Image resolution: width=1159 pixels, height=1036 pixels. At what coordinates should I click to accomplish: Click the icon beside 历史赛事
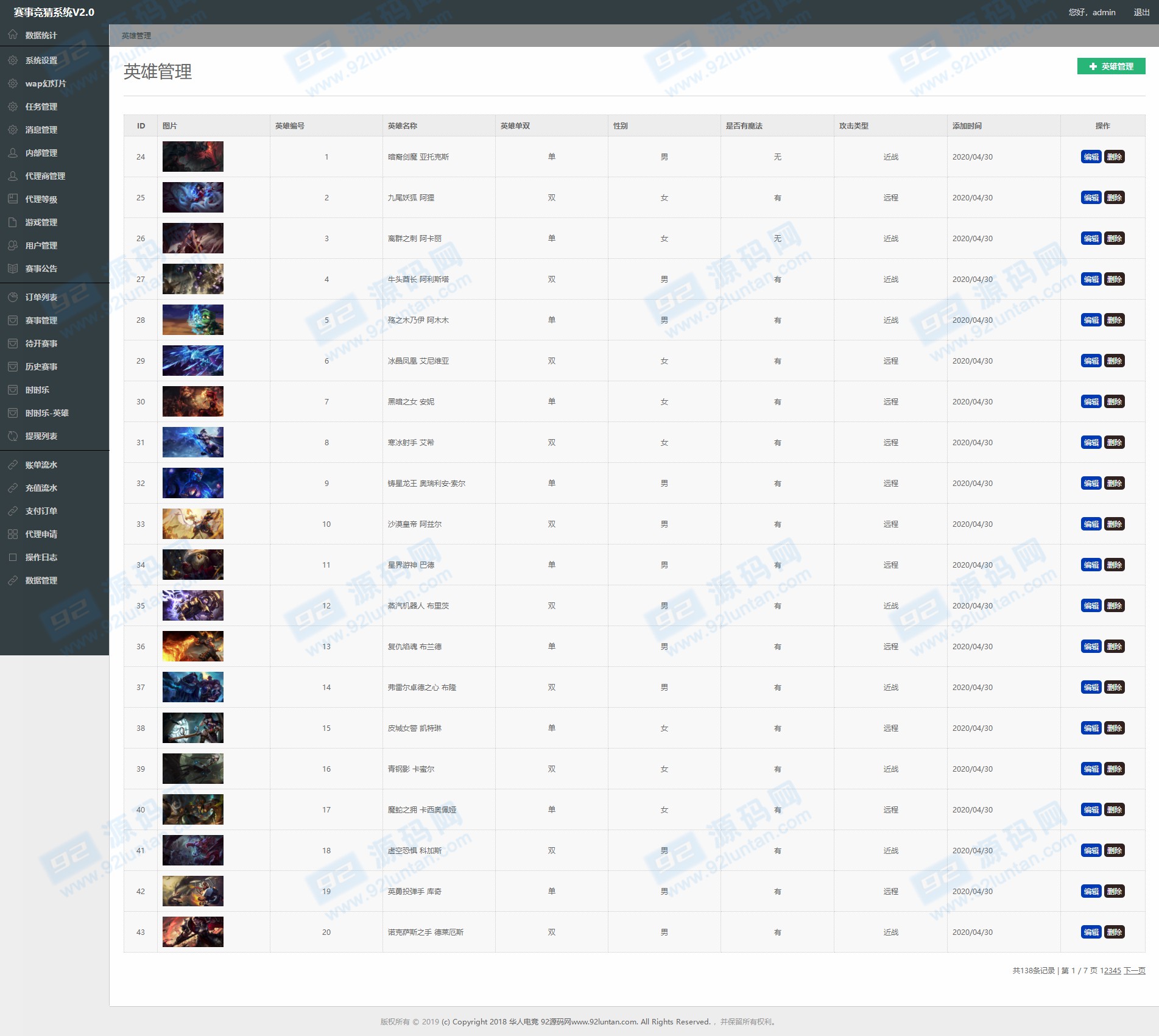pos(13,367)
